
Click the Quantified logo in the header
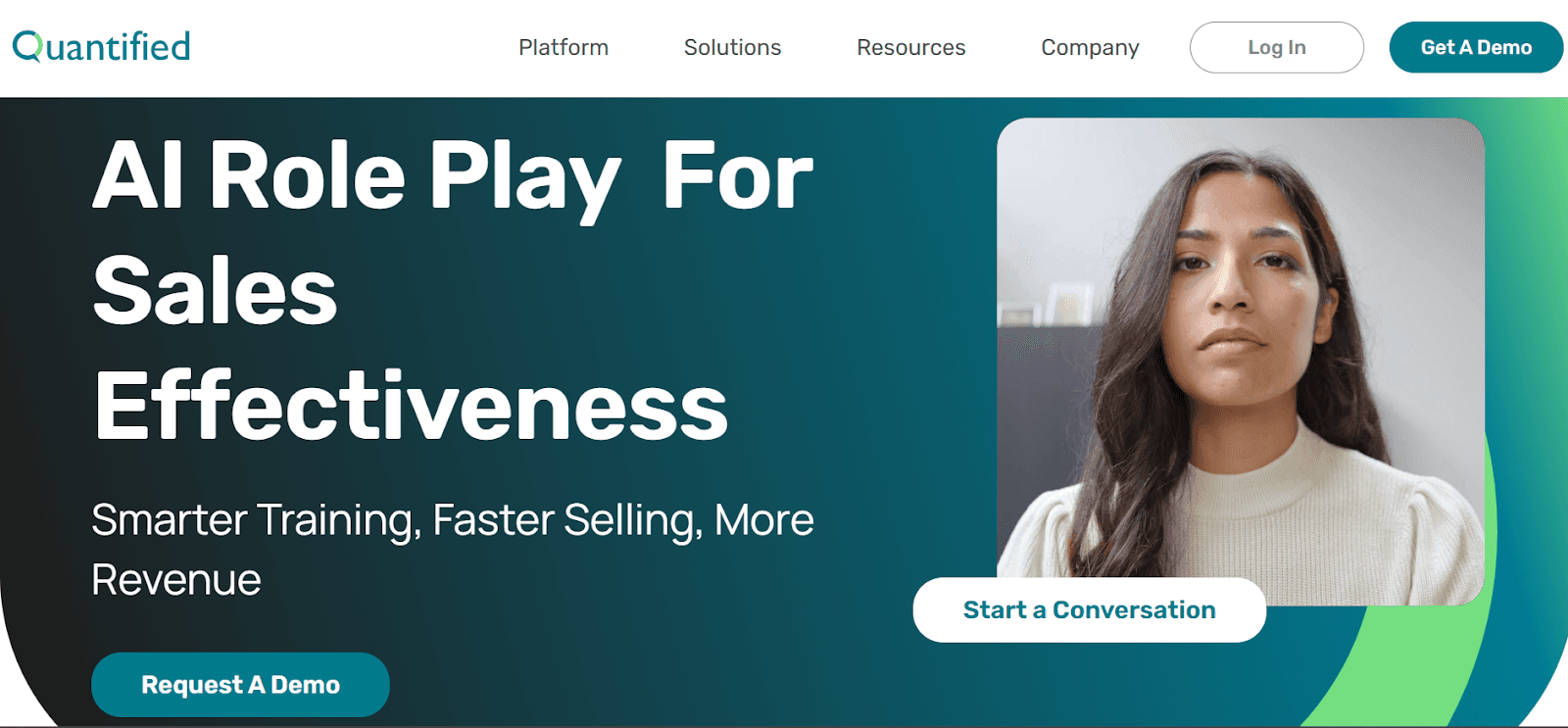(101, 46)
